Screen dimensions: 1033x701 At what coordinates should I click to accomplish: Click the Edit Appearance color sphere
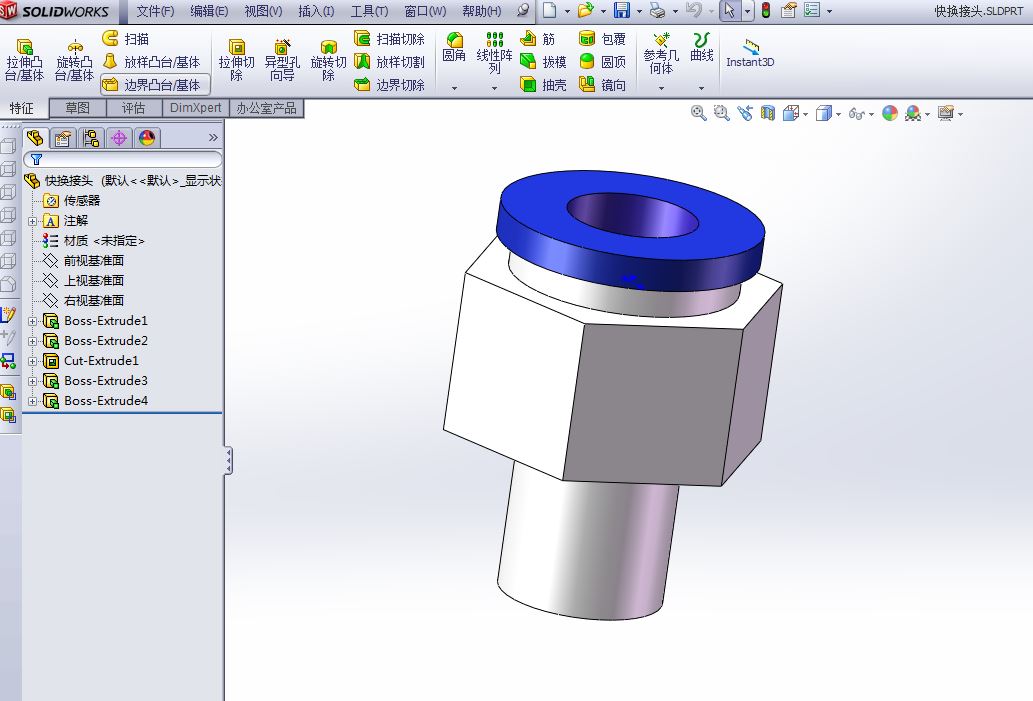(889, 113)
